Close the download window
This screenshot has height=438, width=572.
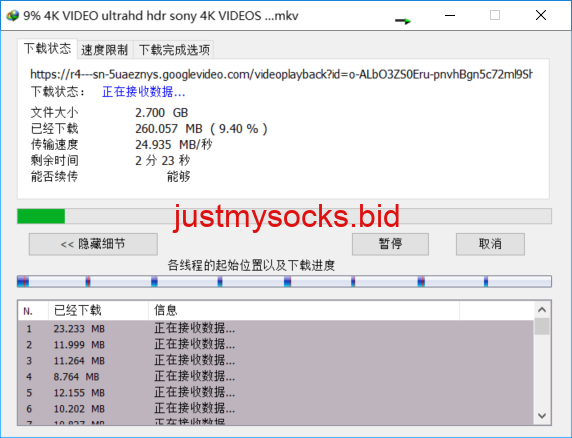(x=541, y=15)
